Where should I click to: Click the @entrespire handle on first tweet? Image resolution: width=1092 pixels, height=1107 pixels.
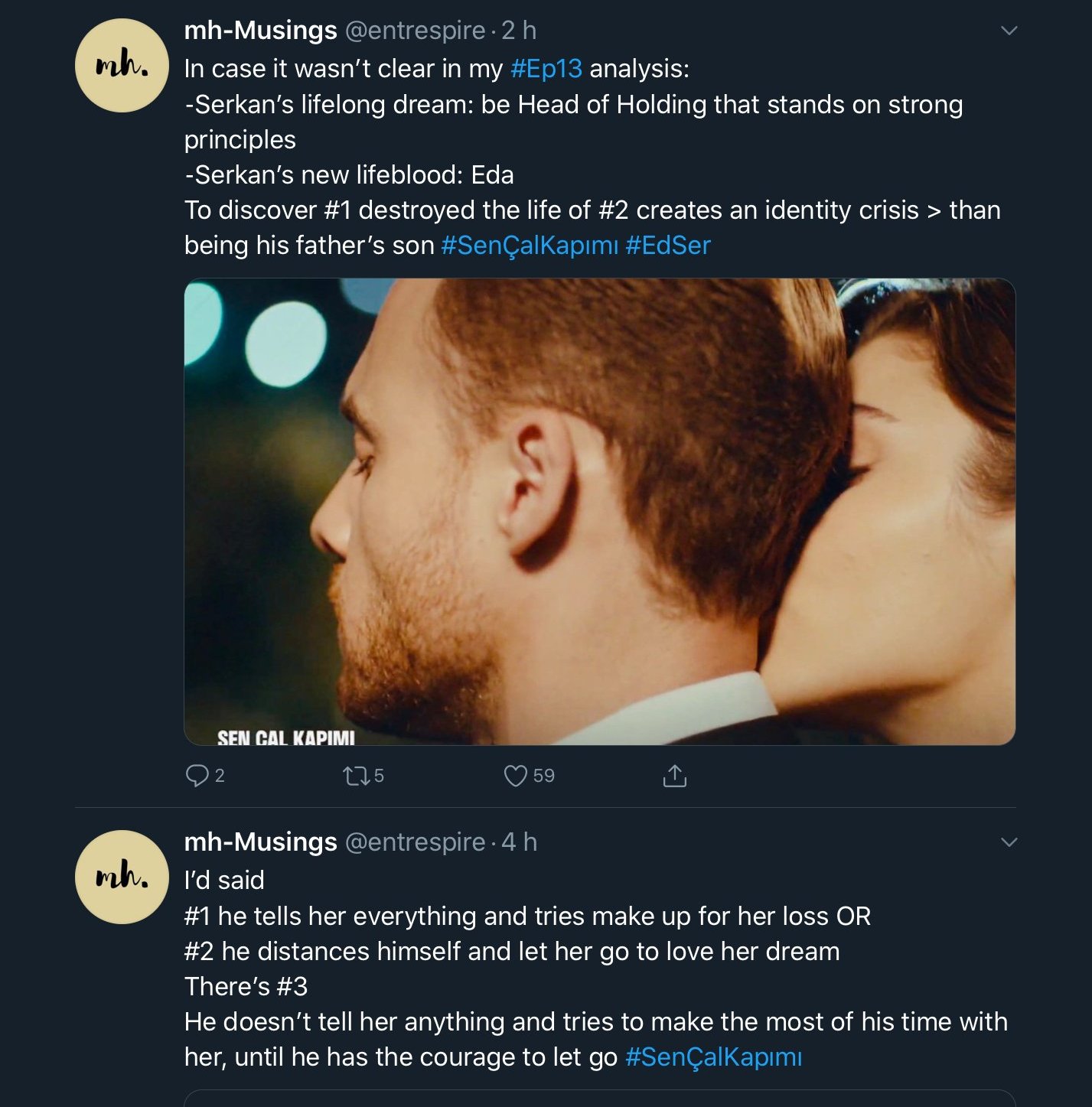415,31
